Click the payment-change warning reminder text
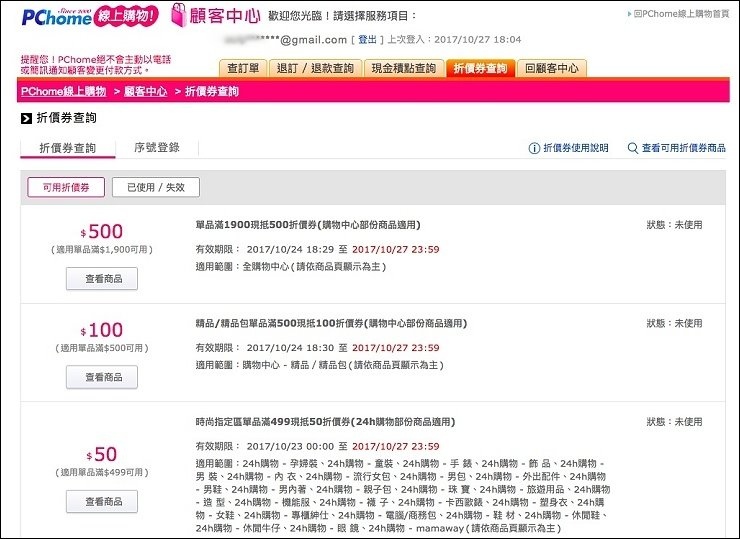 96,65
